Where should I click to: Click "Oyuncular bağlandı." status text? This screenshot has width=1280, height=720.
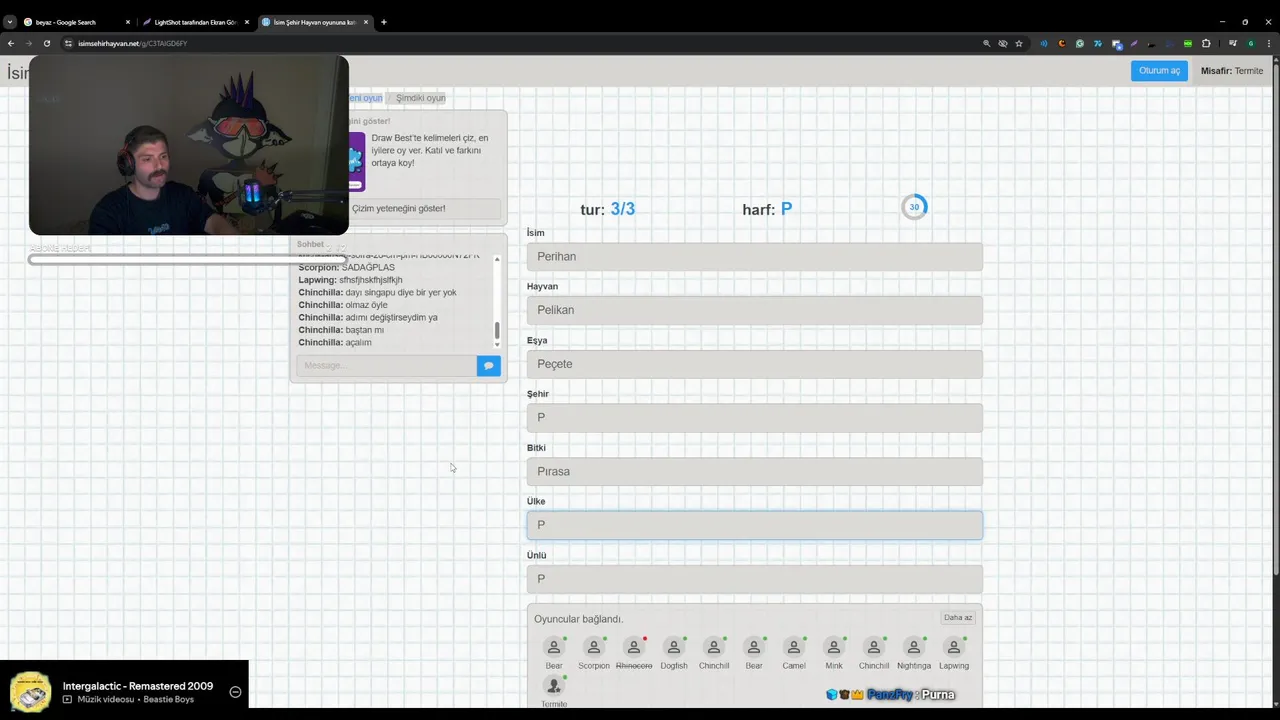point(578,619)
